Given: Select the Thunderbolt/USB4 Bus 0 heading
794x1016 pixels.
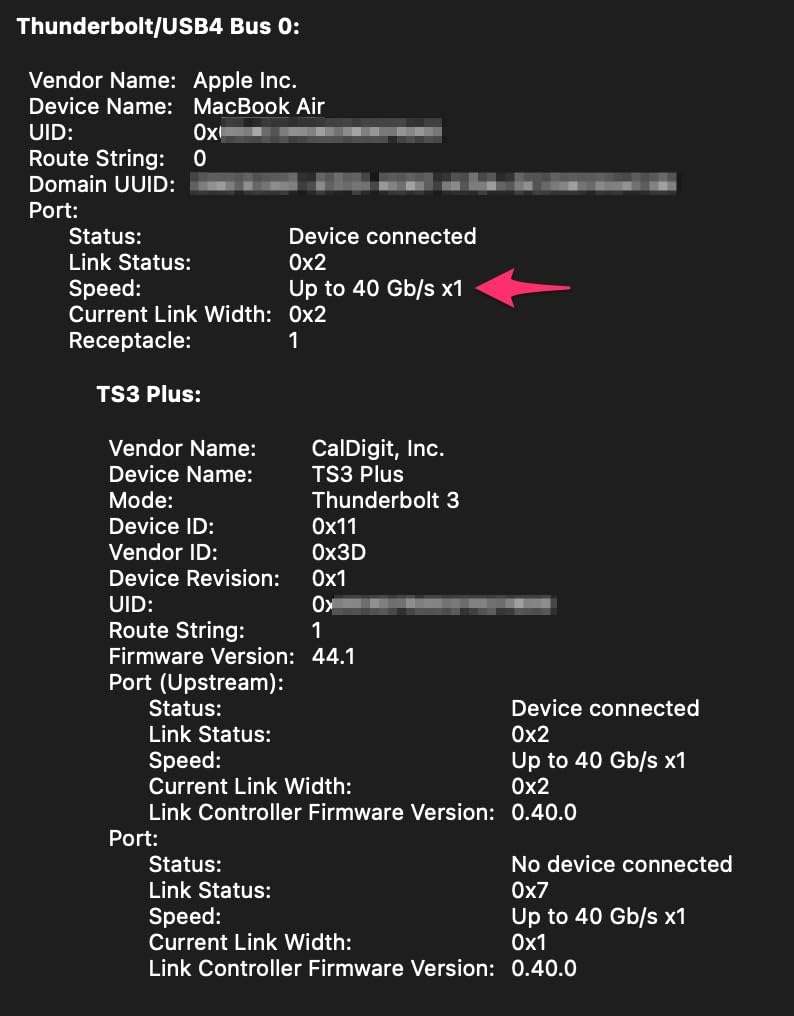Looking at the screenshot, I should pyautogui.click(x=158, y=27).
